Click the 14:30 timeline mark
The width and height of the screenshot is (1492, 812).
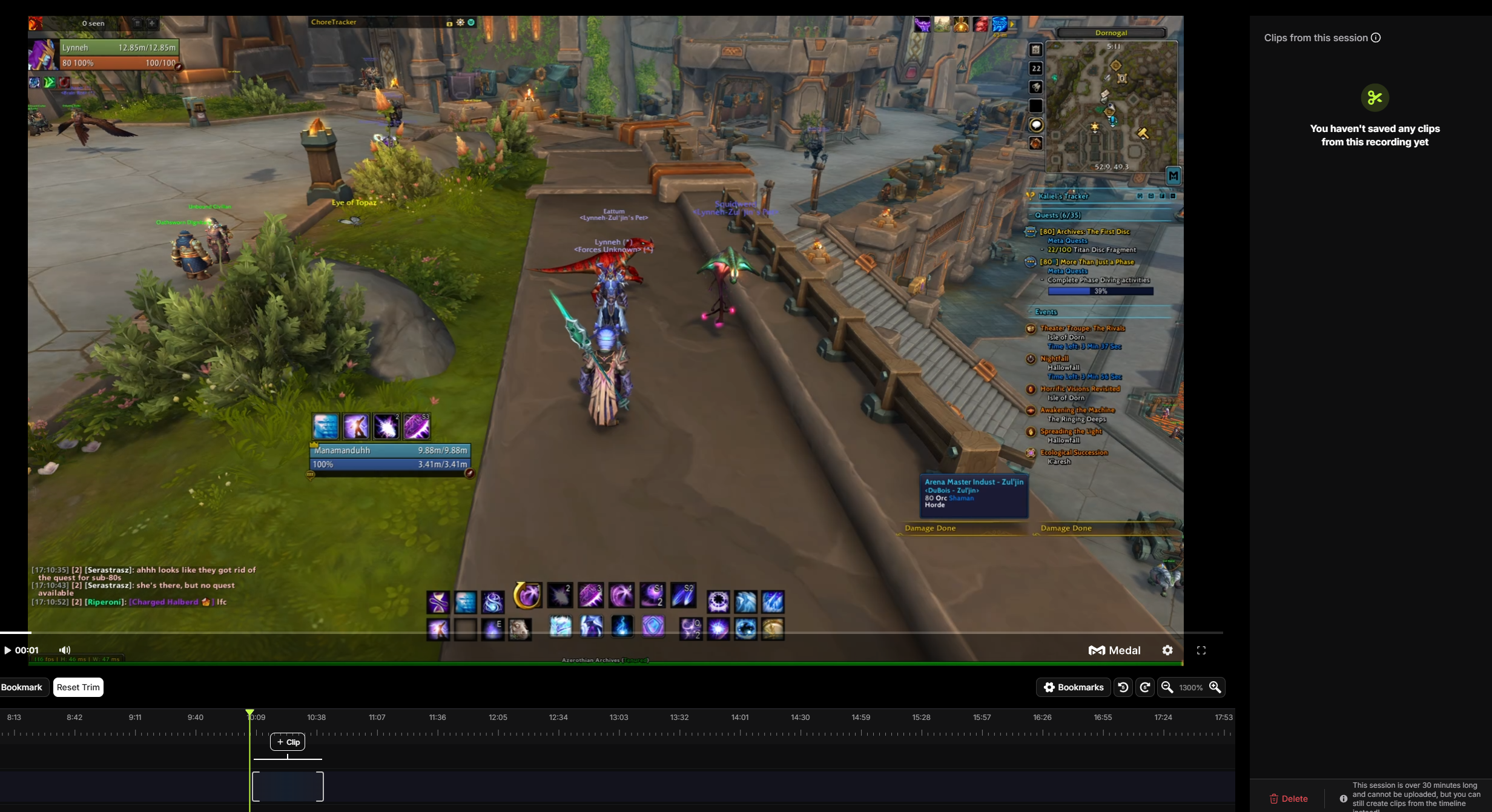(x=800, y=718)
